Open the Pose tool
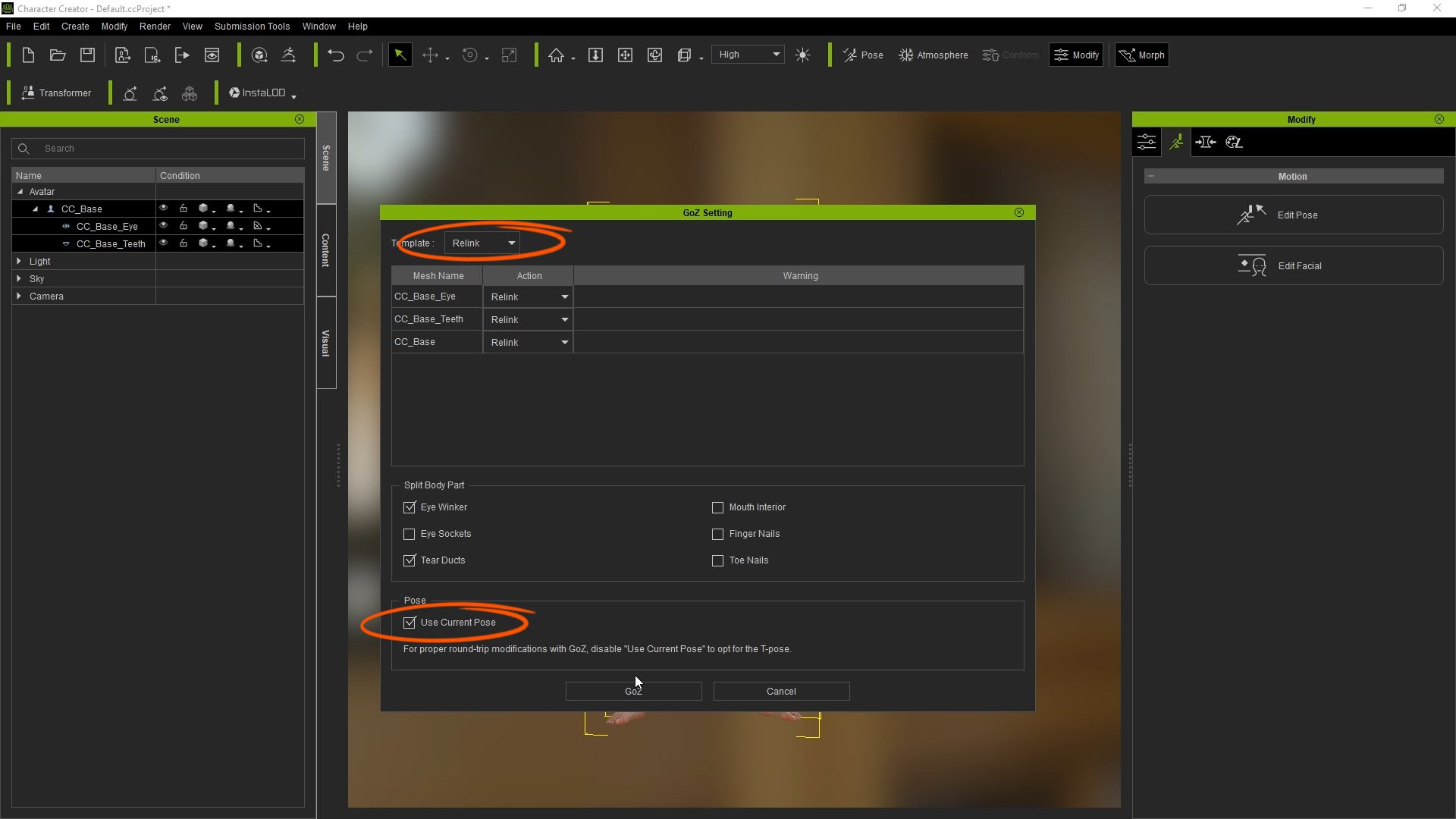The width and height of the screenshot is (1456, 819). [x=864, y=55]
